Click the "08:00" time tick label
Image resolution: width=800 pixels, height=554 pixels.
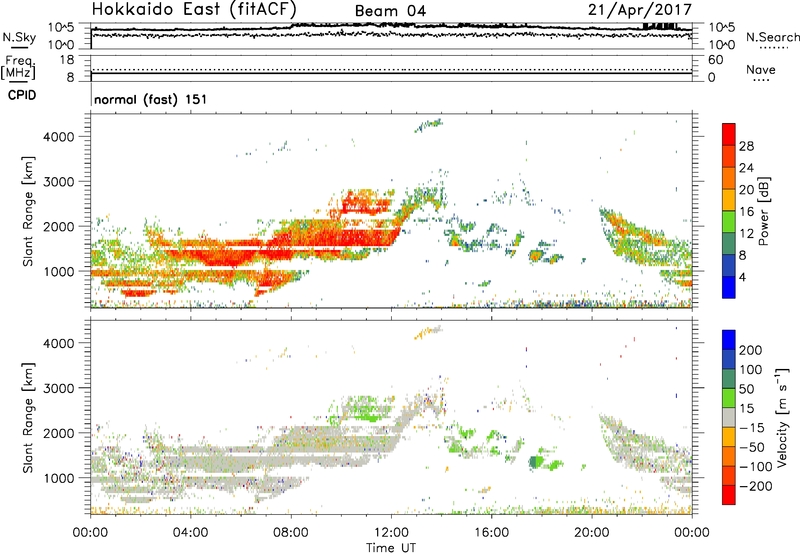pos(291,533)
